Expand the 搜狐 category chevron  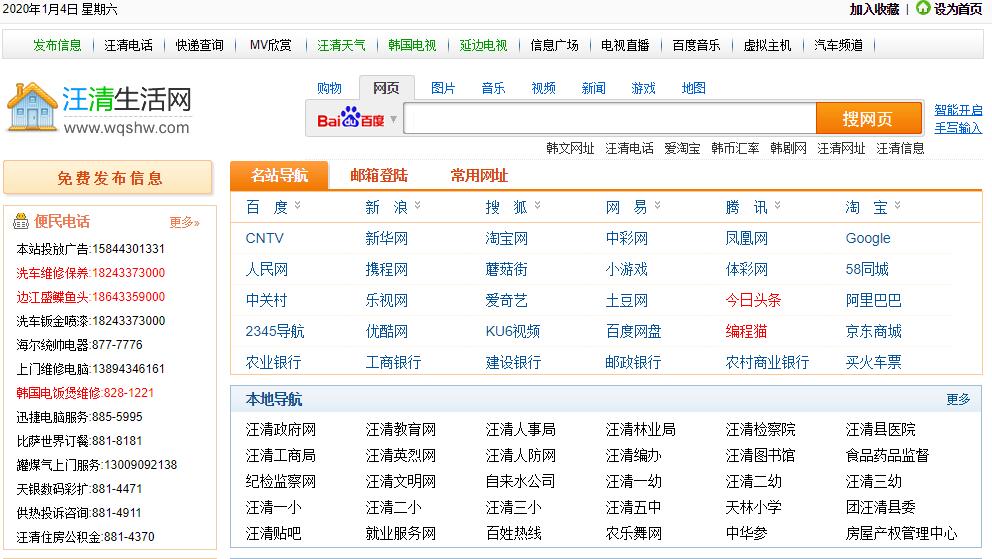click(x=537, y=205)
